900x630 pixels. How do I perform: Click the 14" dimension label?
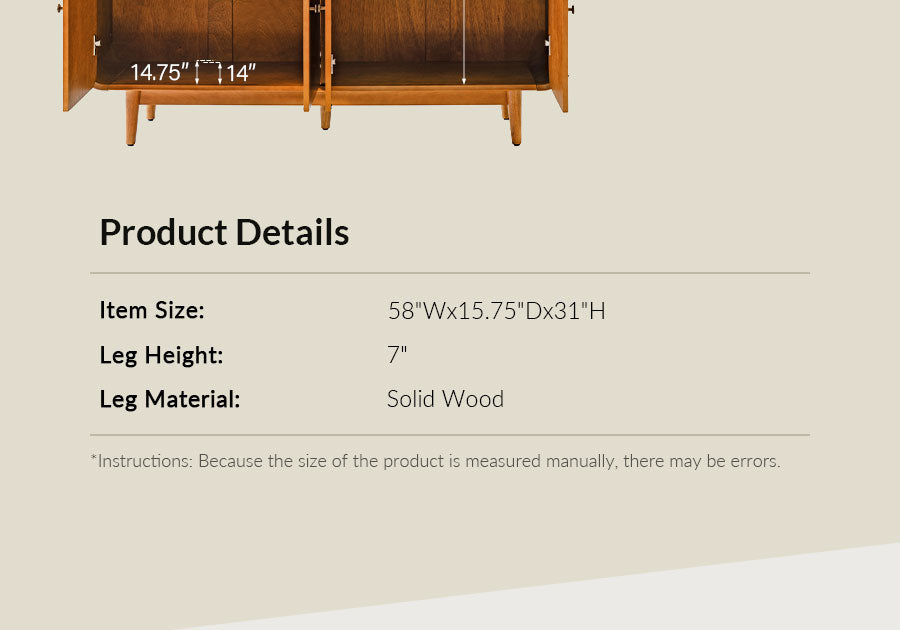[241, 73]
